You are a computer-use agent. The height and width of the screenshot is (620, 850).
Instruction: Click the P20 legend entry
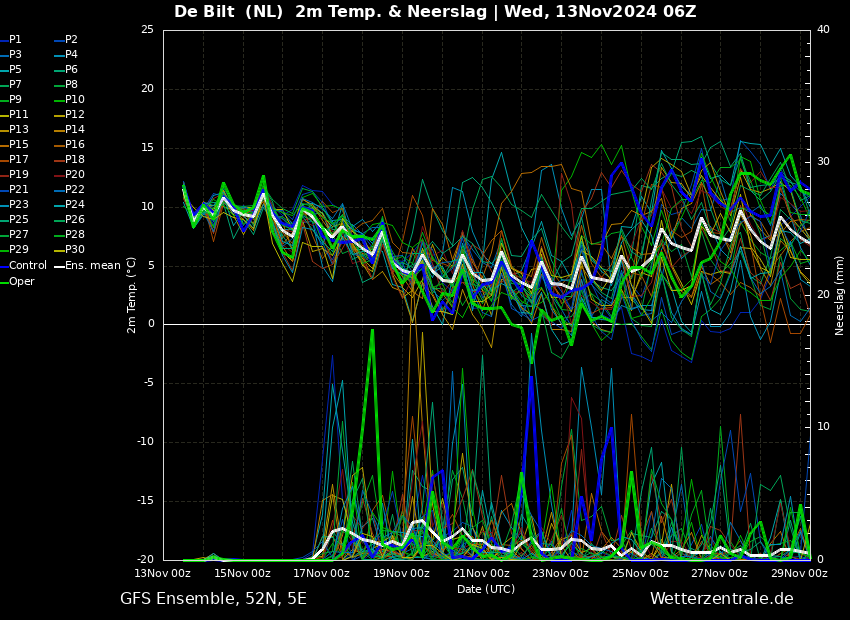(74, 175)
